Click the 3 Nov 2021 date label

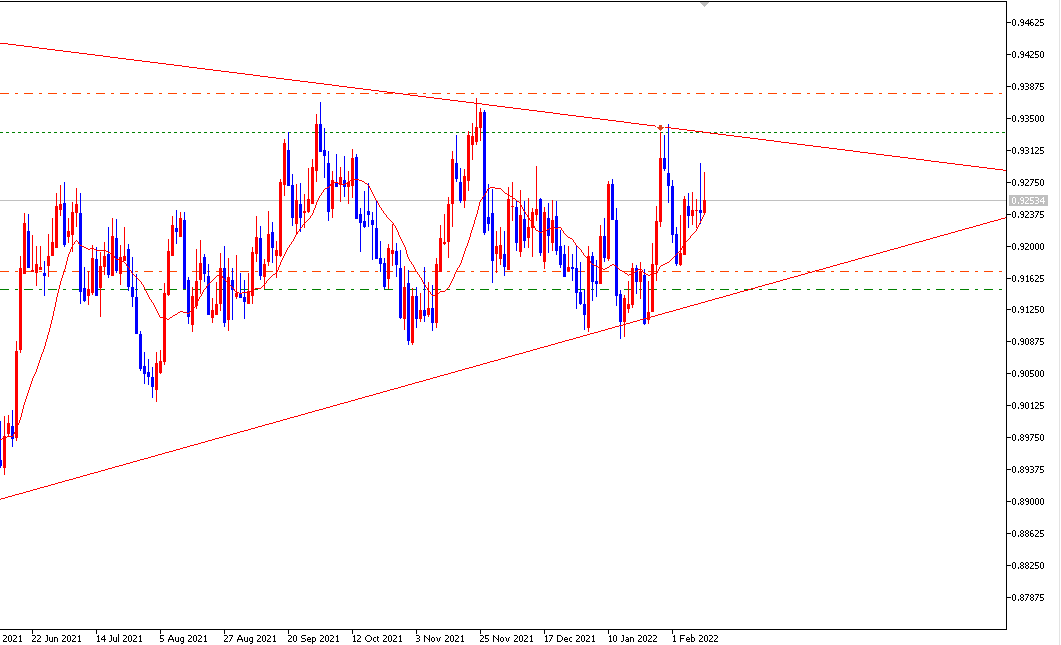[440, 638]
